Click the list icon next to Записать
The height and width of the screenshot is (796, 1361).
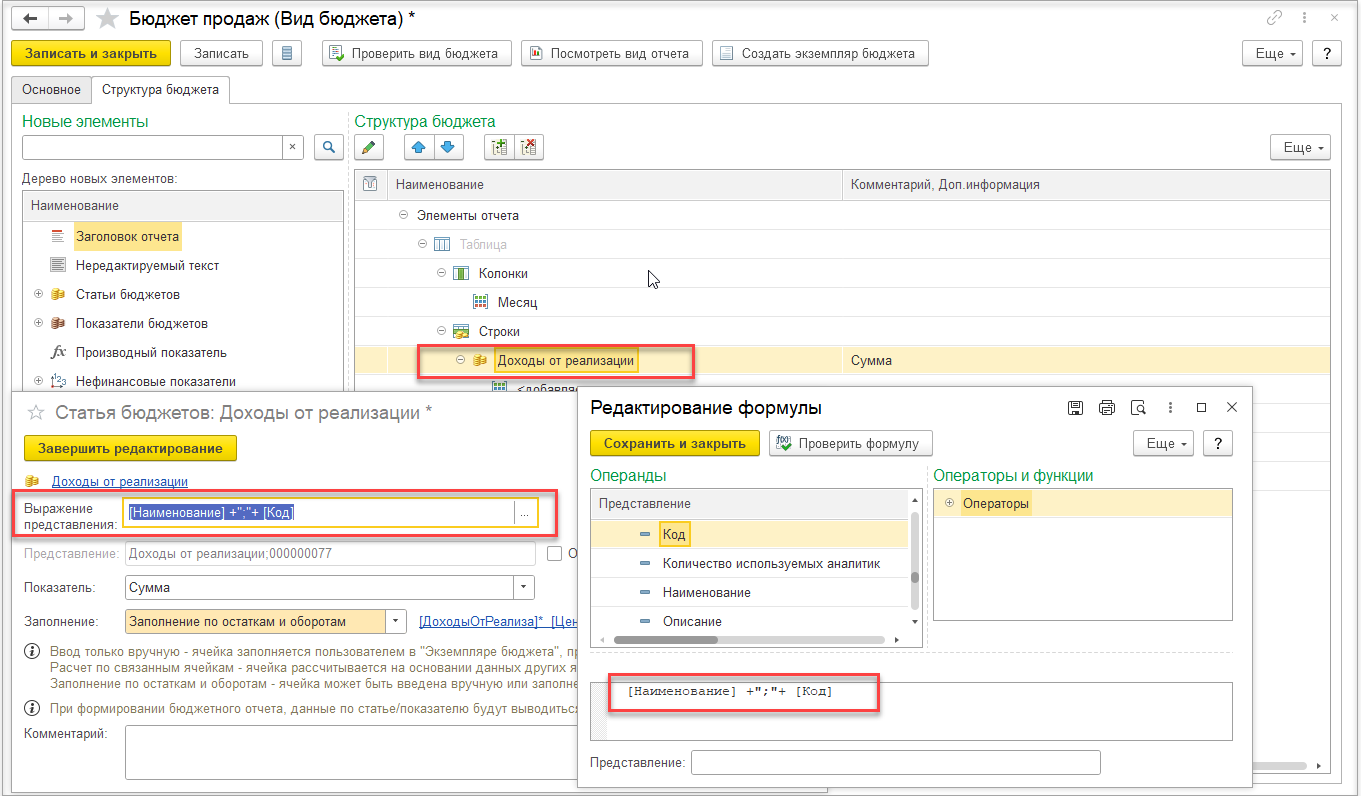(287, 53)
